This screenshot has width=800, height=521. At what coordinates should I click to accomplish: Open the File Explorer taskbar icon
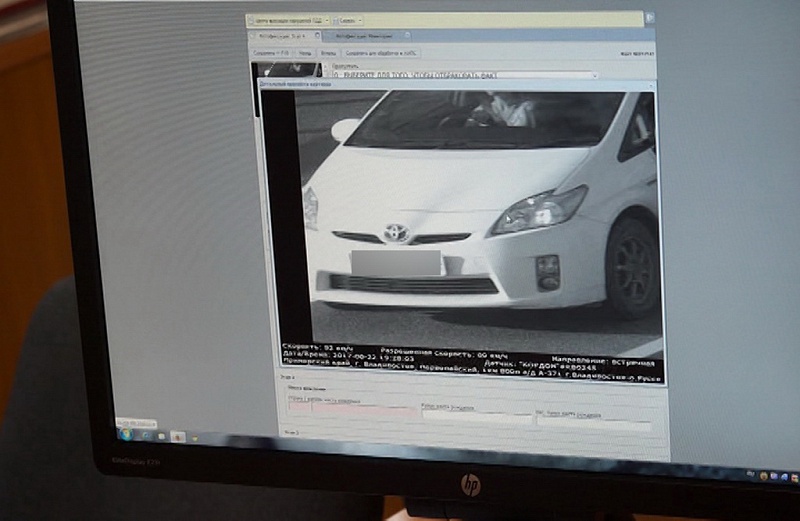click(160, 435)
